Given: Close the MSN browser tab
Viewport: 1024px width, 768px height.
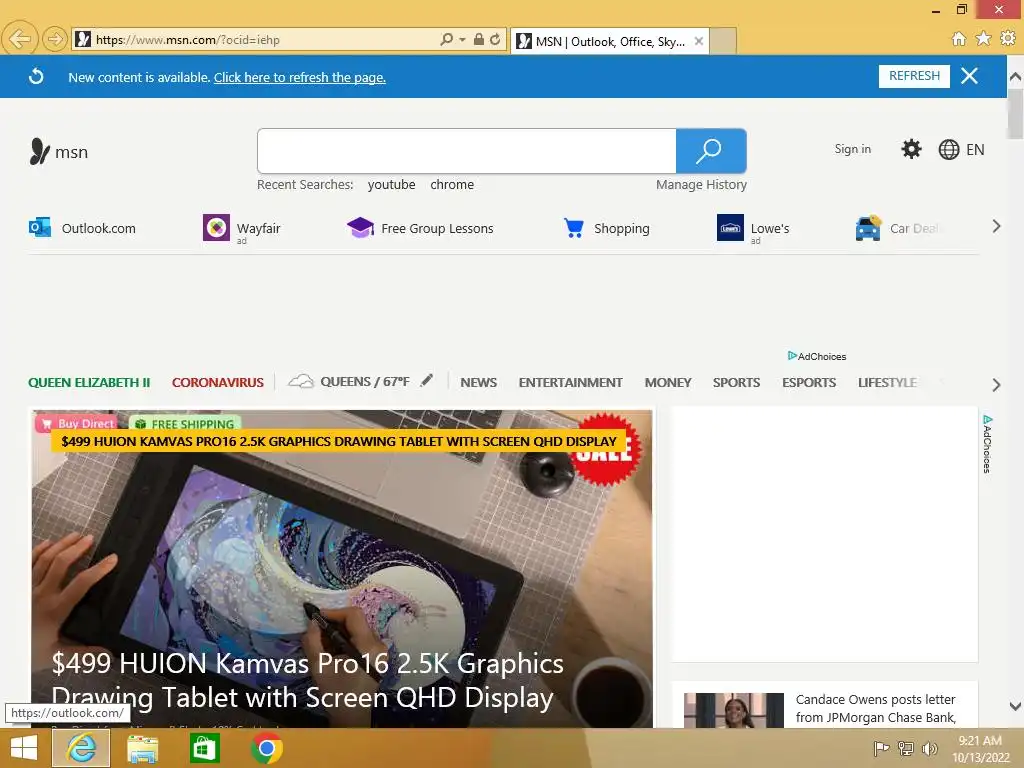Looking at the screenshot, I should point(699,41).
